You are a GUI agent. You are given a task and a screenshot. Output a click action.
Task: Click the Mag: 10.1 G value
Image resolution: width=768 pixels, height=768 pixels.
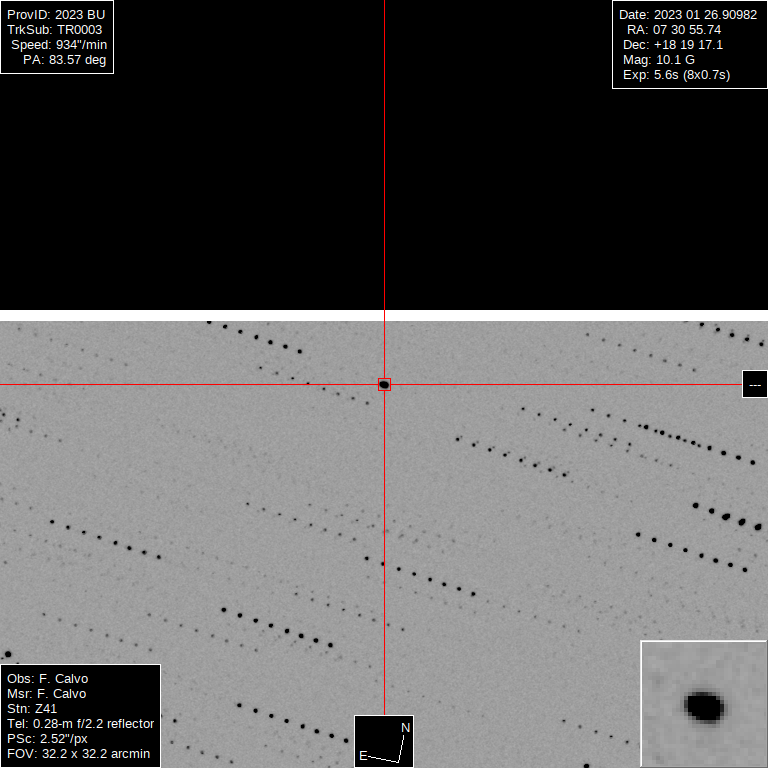click(x=658, y=60)
